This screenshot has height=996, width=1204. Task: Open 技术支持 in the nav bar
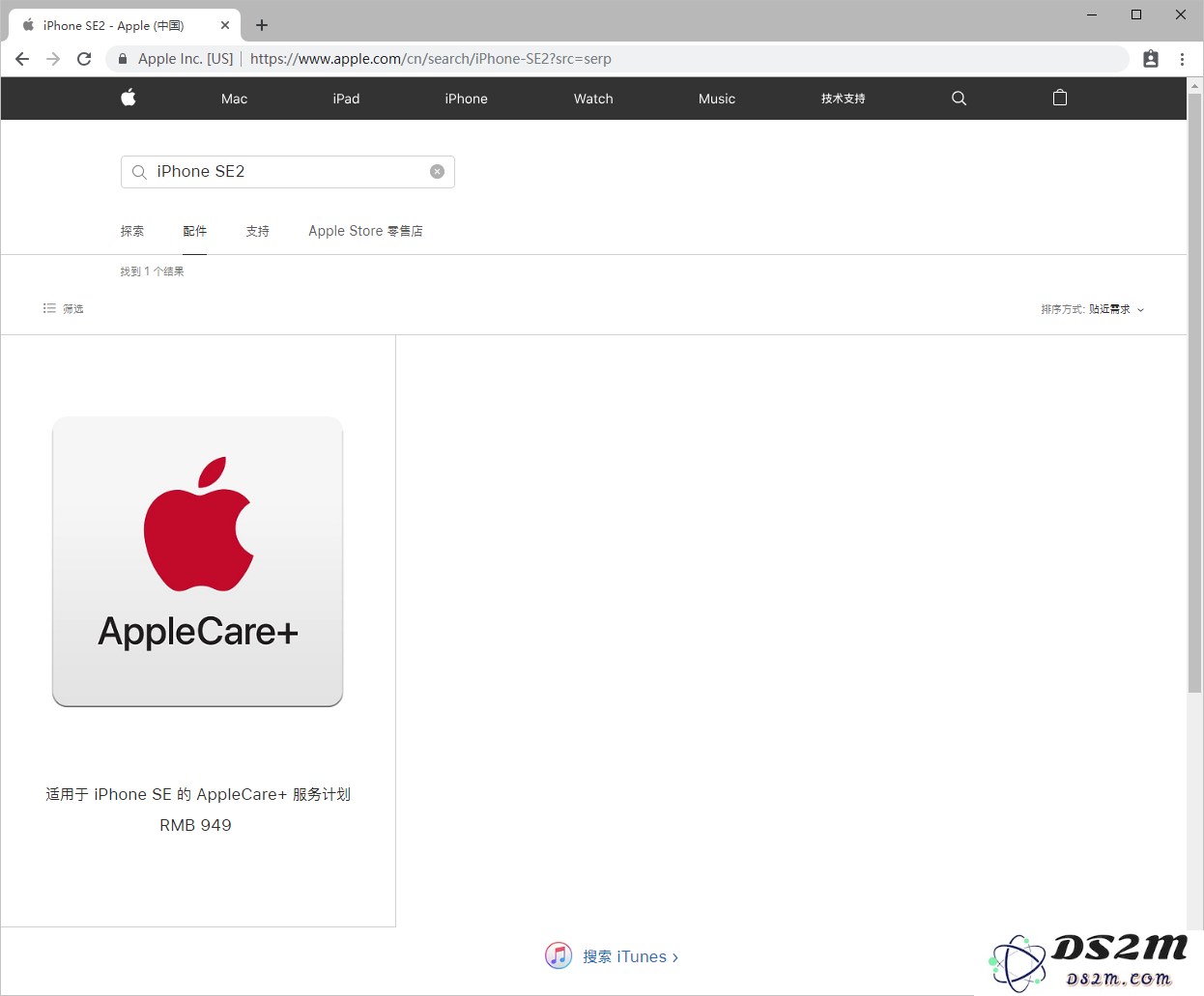point(844,99)
